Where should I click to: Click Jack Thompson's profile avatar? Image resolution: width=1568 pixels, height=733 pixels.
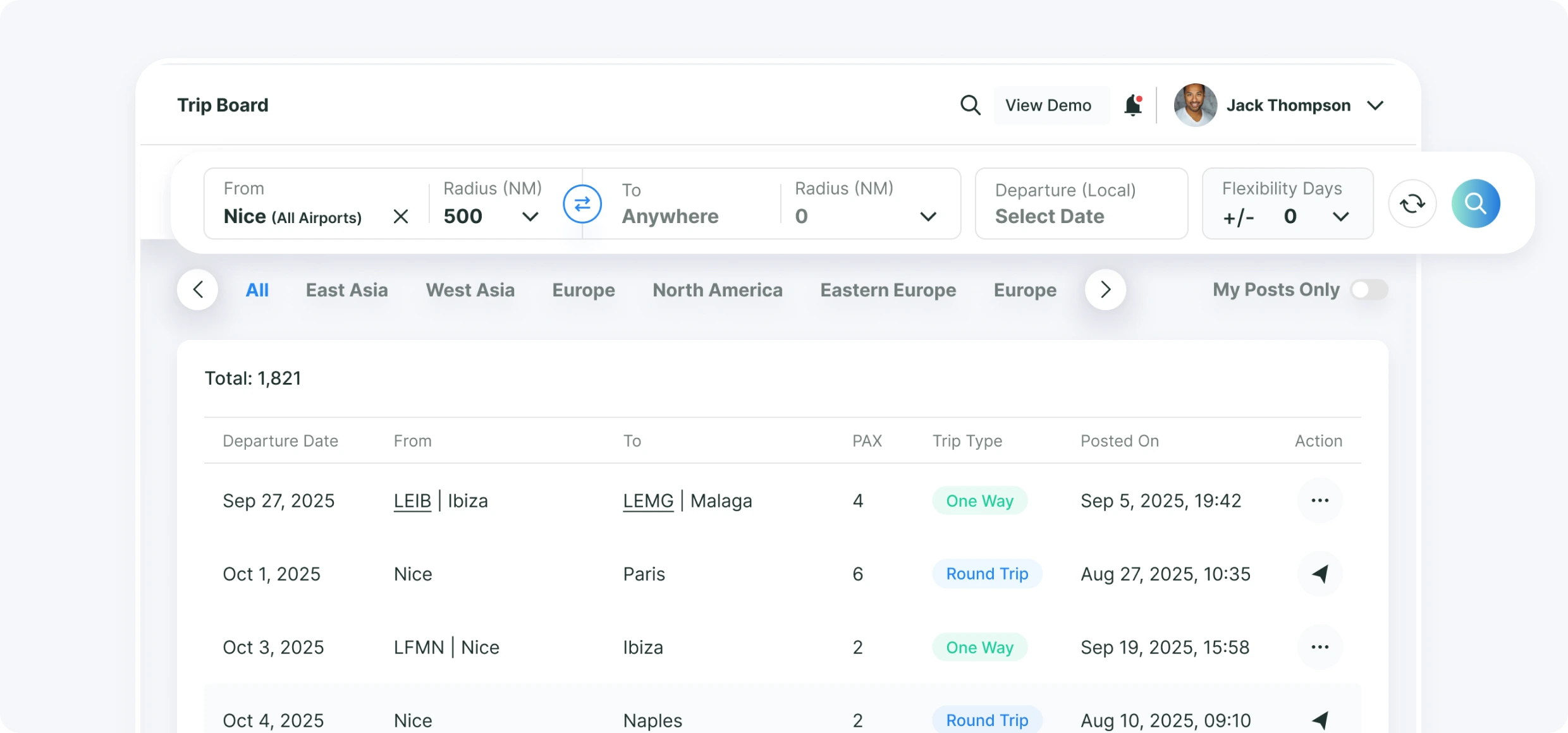tap(1195, 105)
